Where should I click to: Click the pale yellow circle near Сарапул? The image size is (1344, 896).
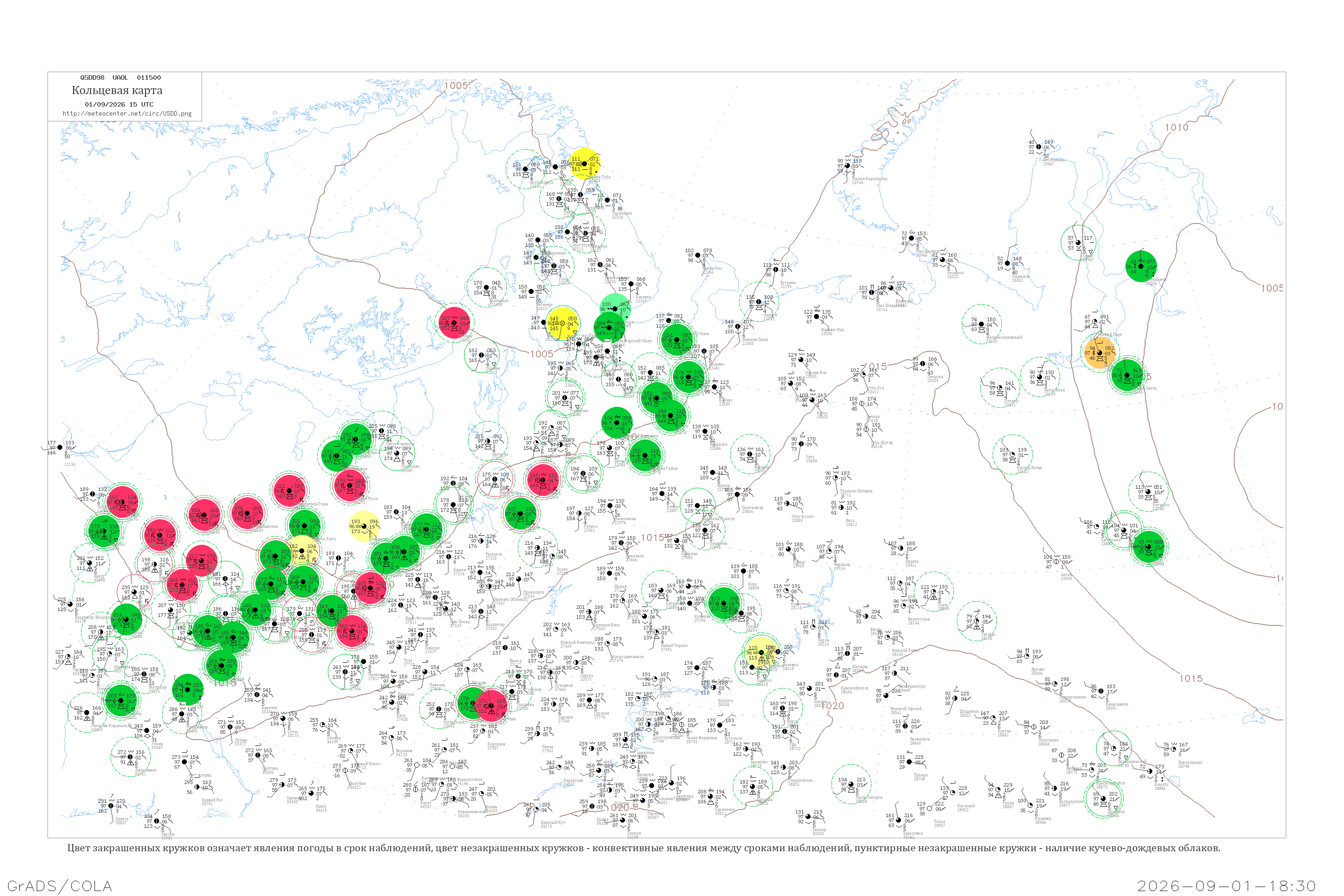[x=762, y=652]
